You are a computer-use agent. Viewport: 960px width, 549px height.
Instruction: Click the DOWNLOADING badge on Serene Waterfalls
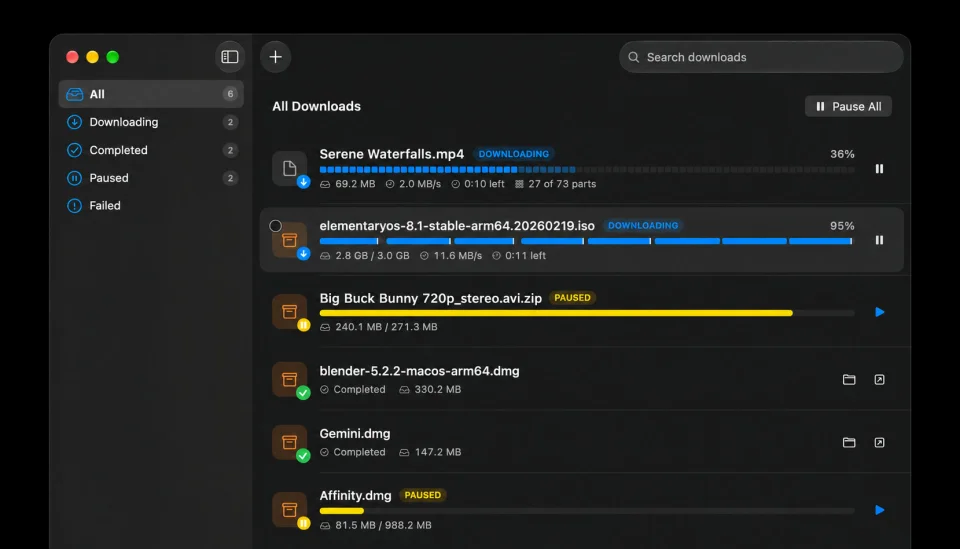click(514, 154)
